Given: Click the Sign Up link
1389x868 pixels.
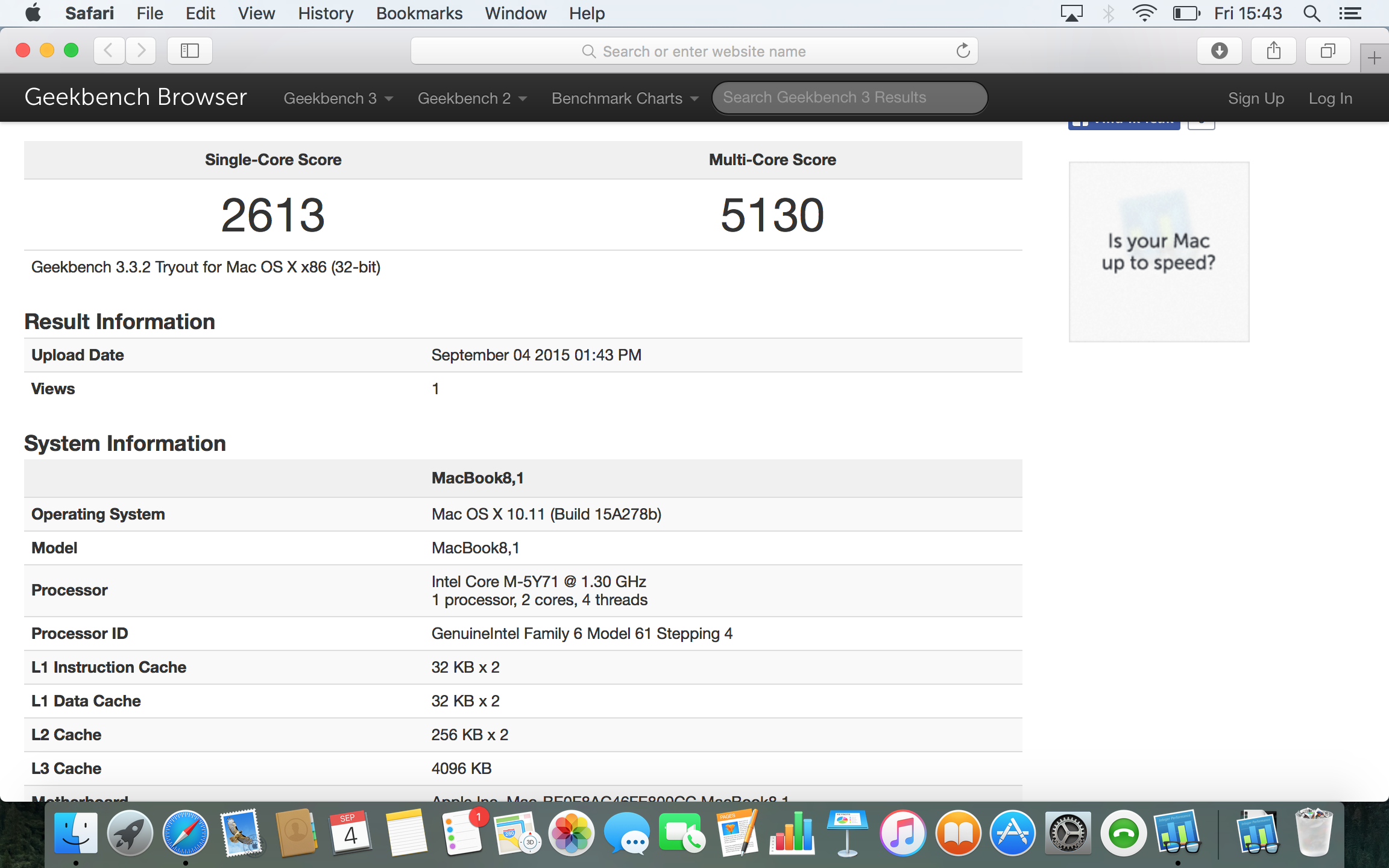Looking at the screenshot, I should coord(1256,98).
